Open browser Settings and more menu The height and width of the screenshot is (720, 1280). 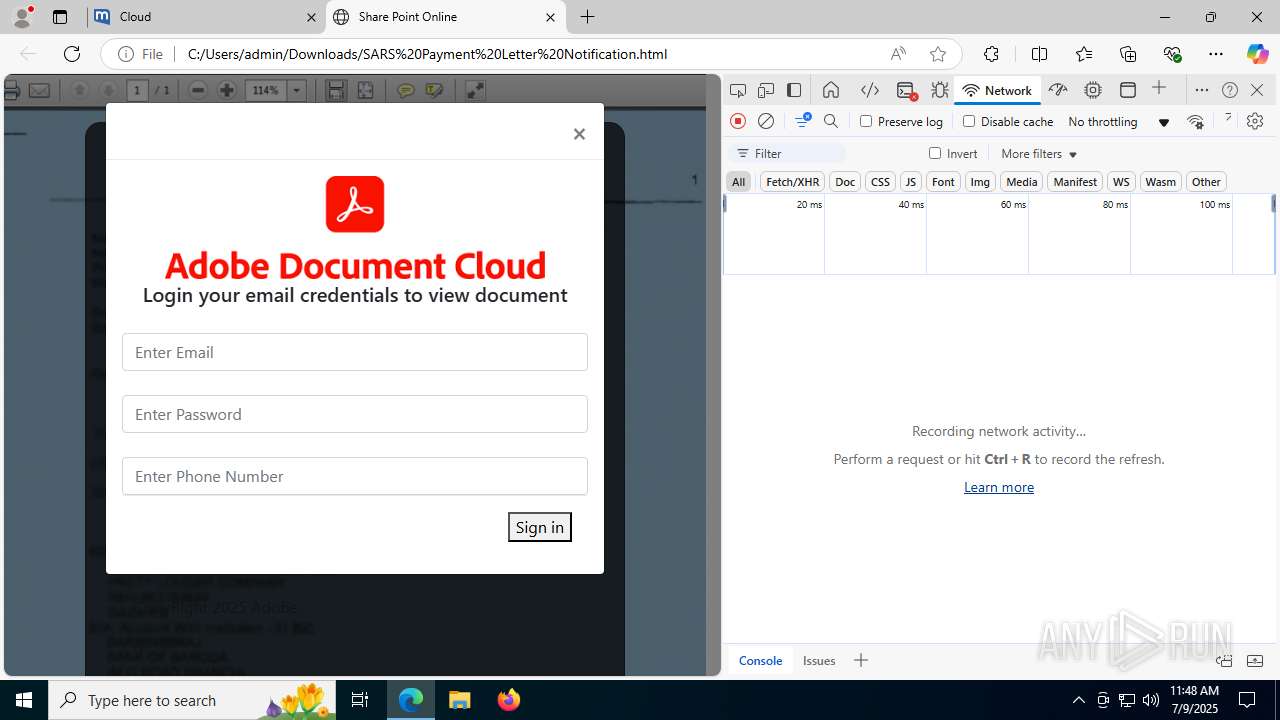pyautogui.click(x=1216, y=54)
